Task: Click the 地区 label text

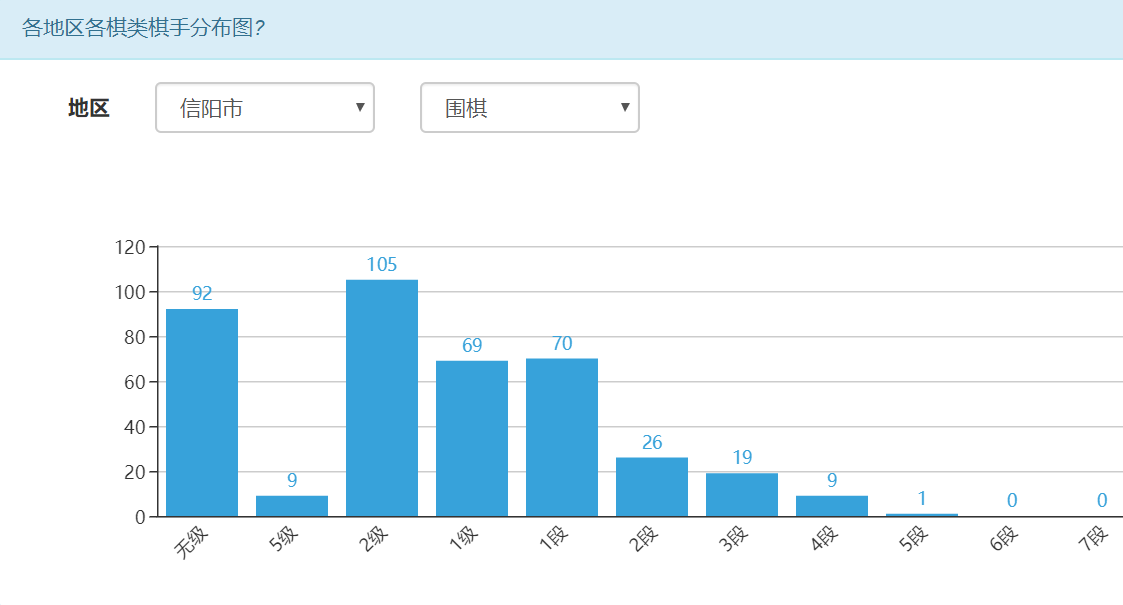Action: [x=88, y=108]
